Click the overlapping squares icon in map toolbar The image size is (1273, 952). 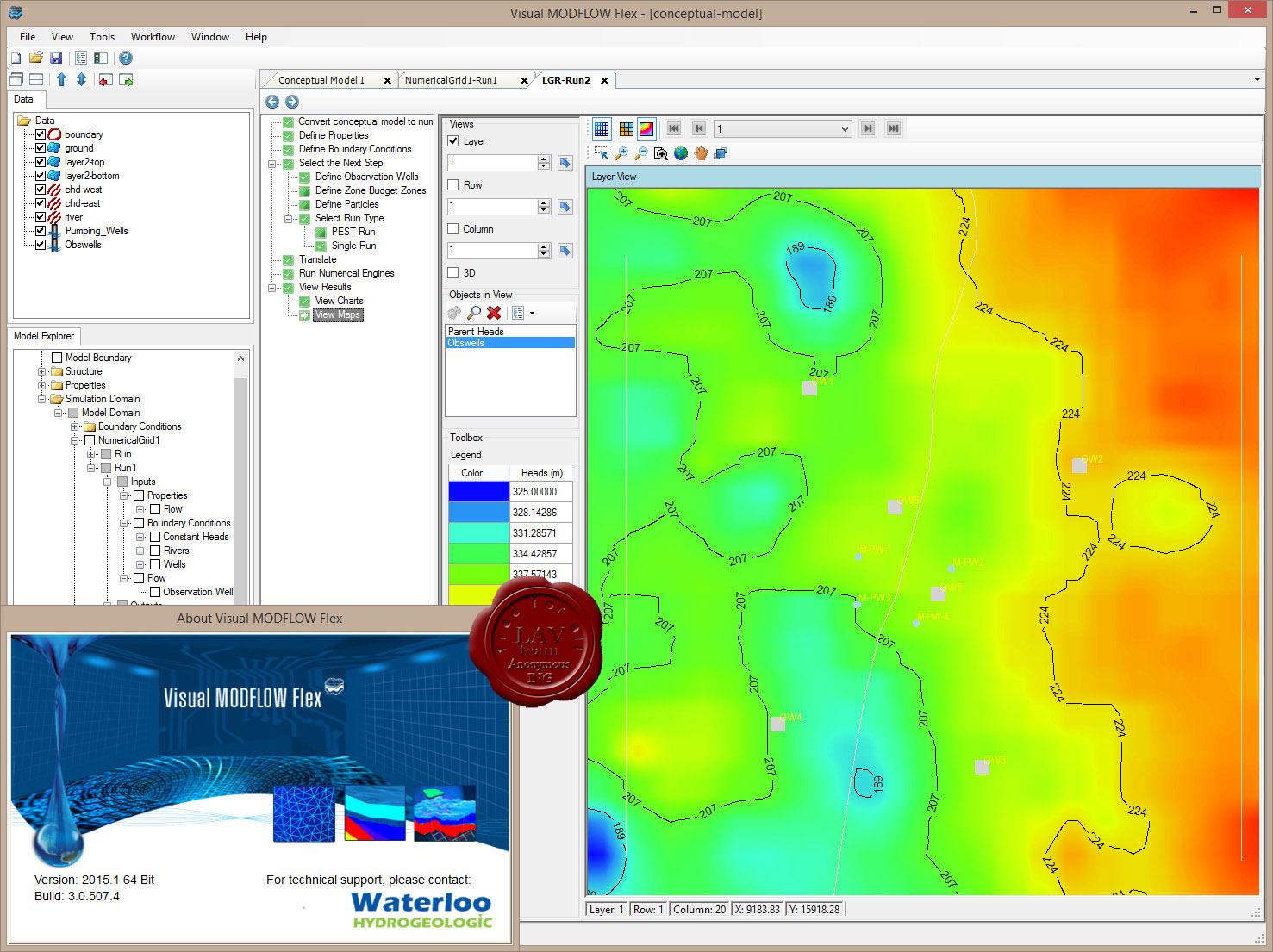pos(721,153)
